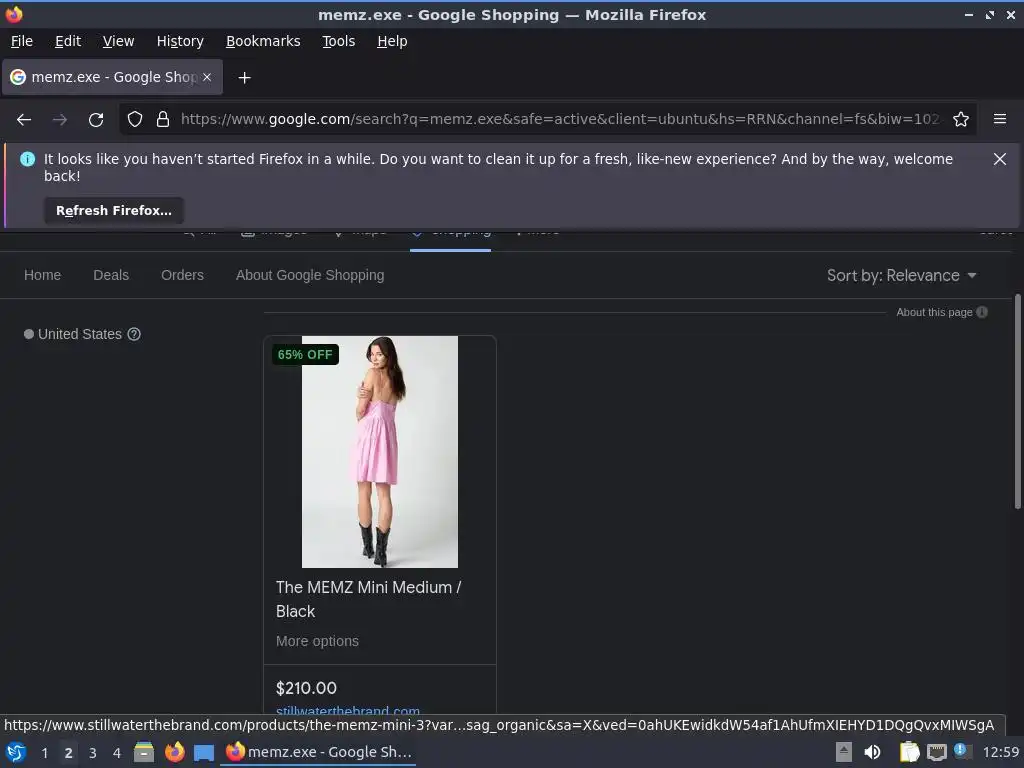Viewport: 1024px width, 768px height.
Task: Open About this page info icon
Action: [982, 312]
